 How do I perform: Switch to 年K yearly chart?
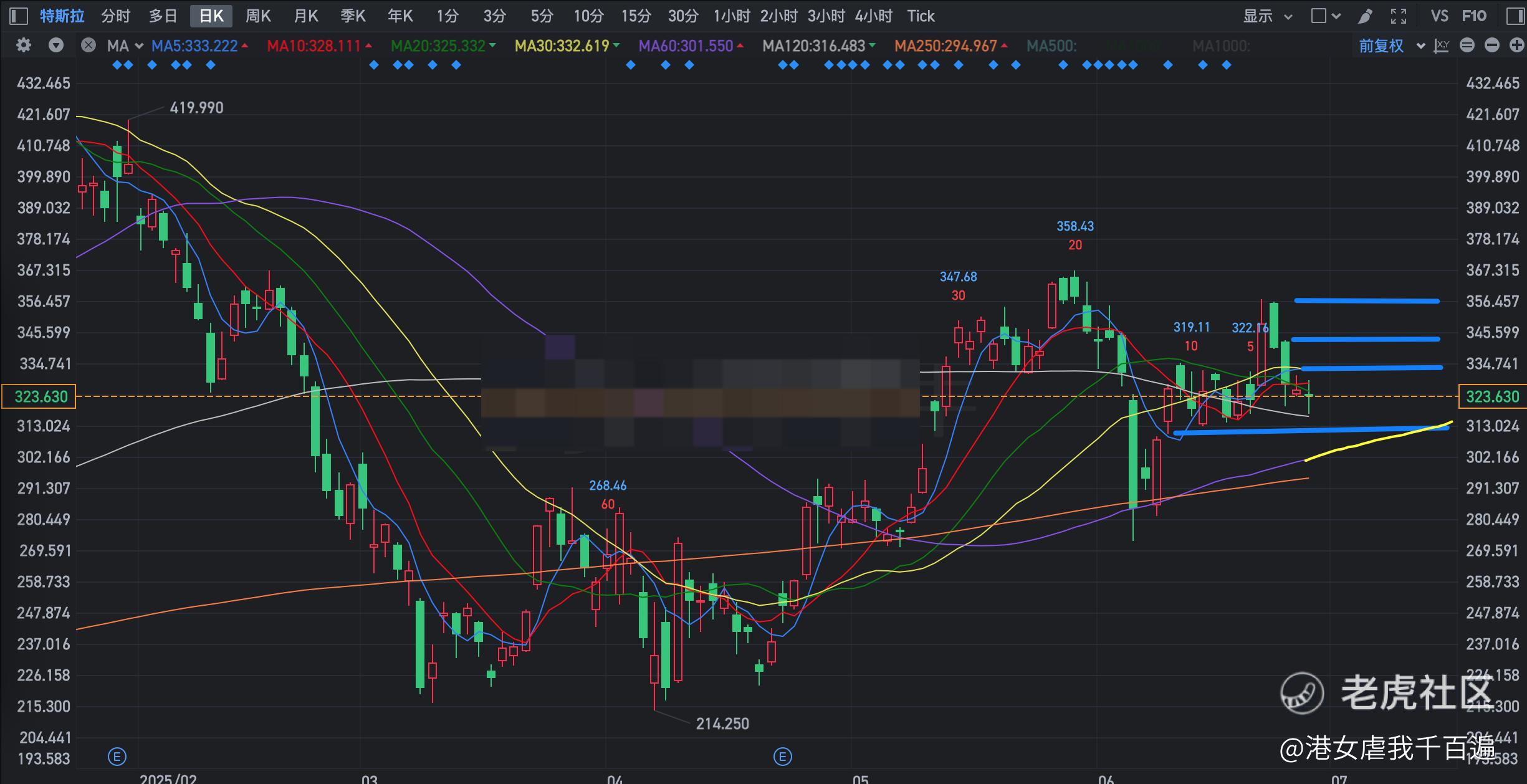[x=400, y=16]
